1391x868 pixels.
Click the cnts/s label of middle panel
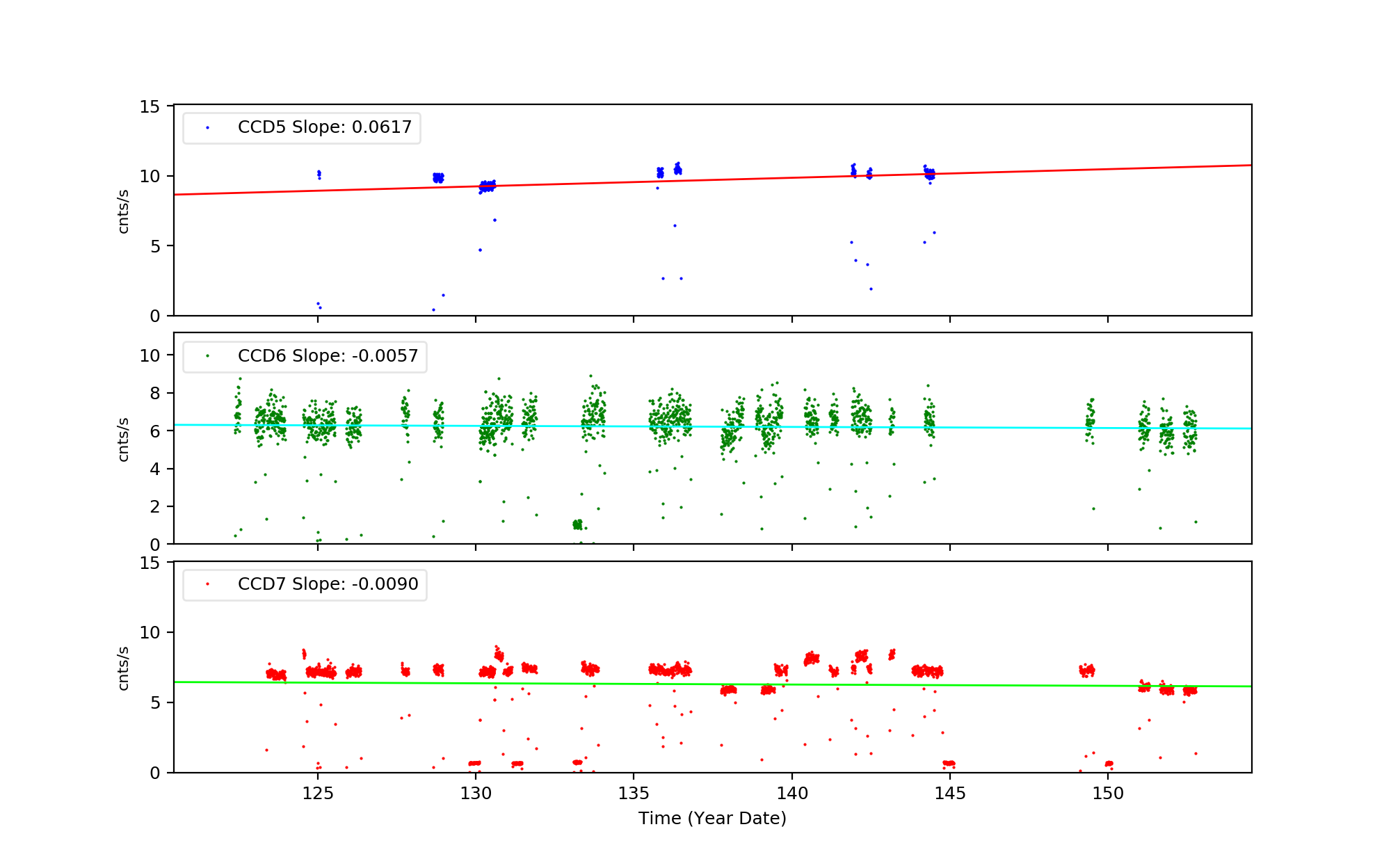click(124, 440)
